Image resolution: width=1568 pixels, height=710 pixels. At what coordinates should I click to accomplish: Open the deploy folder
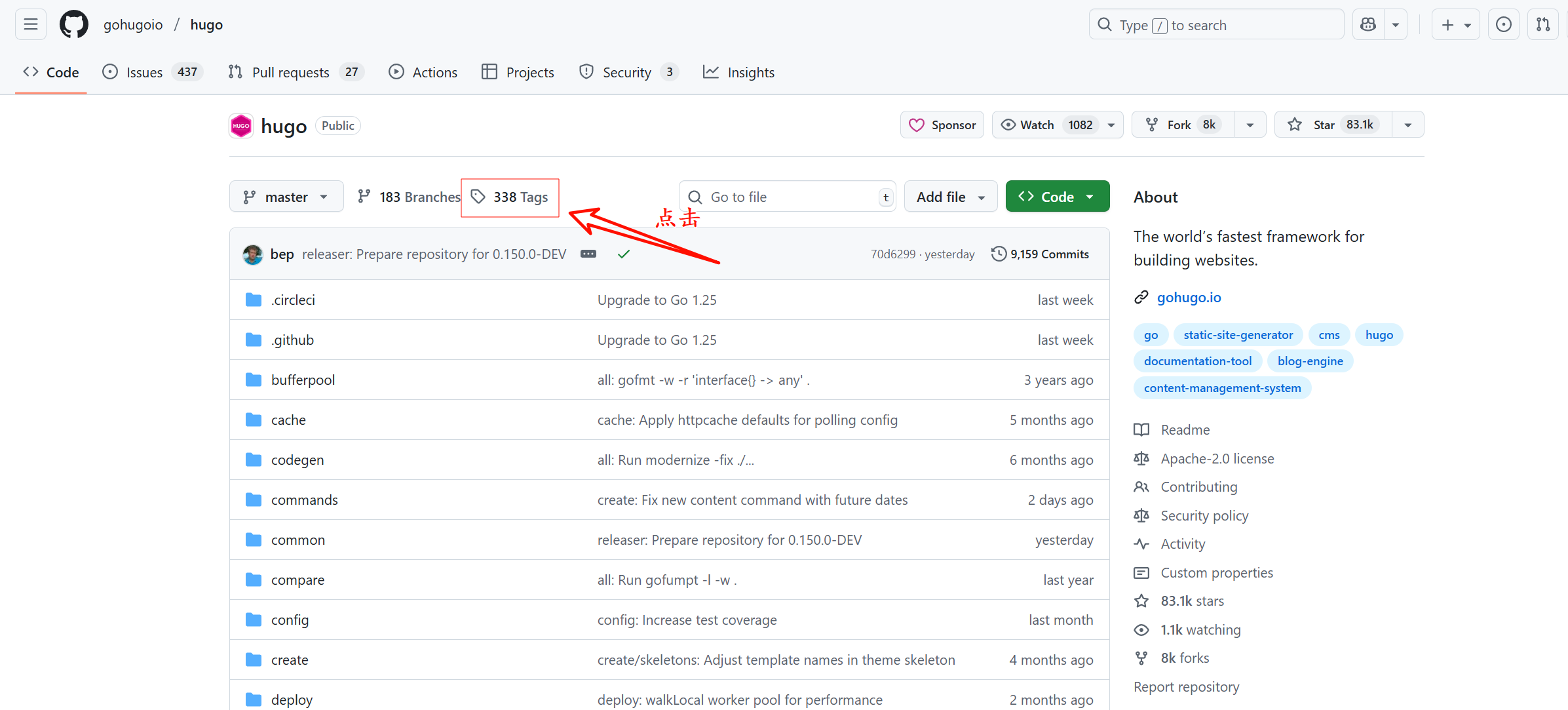[292, 700]
